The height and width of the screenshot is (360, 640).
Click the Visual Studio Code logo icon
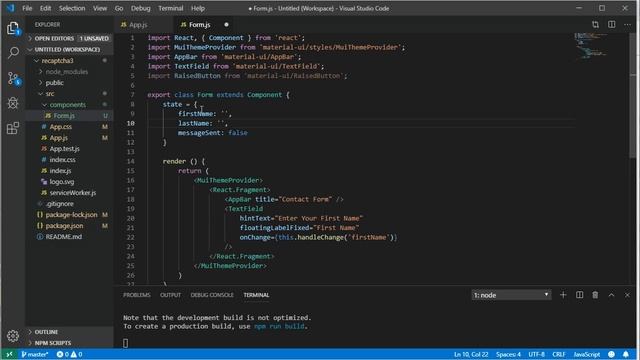tap(10, 8)
